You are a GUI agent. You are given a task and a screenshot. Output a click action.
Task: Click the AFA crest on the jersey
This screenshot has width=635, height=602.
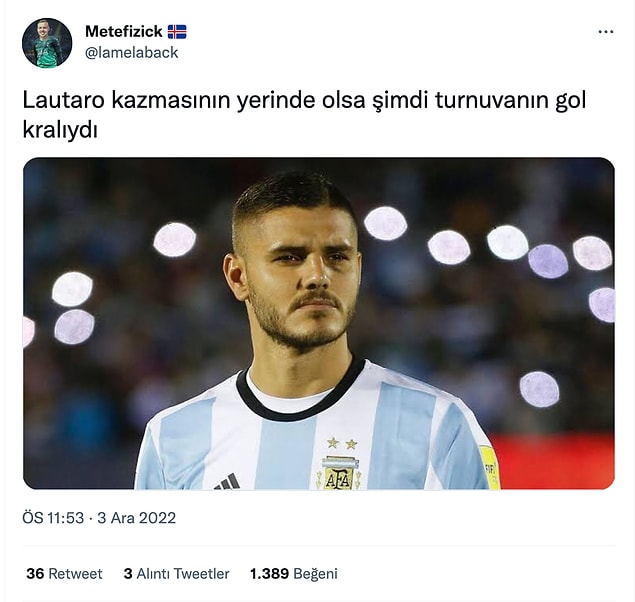coord(339,473)
